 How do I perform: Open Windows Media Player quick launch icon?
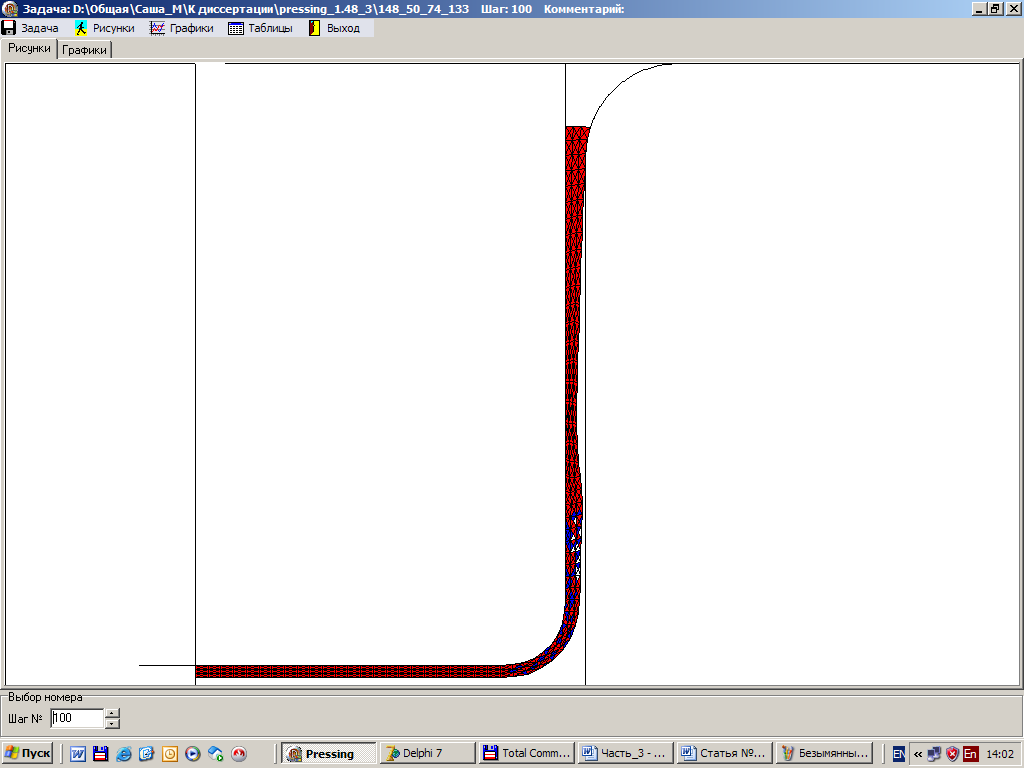tap(193, 754)
